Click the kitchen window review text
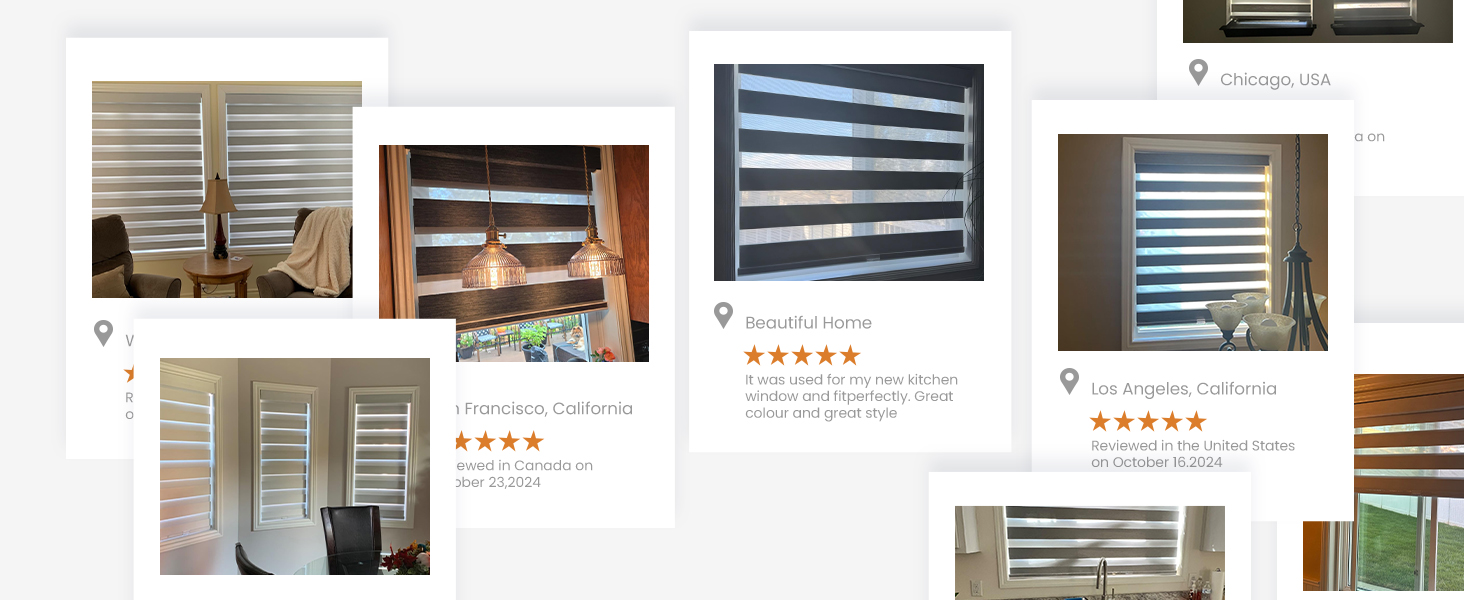 852,397
